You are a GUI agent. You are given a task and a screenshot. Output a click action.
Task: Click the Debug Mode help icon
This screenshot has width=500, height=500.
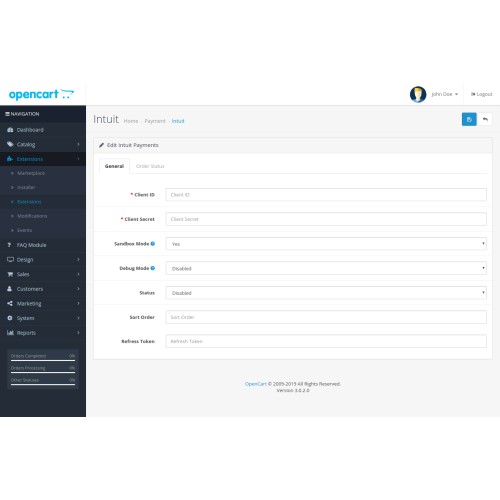click(153, 268)
